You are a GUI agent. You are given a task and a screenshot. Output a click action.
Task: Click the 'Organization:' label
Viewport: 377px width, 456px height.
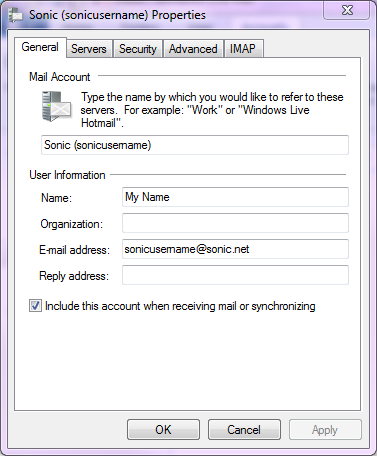(72, 224)
